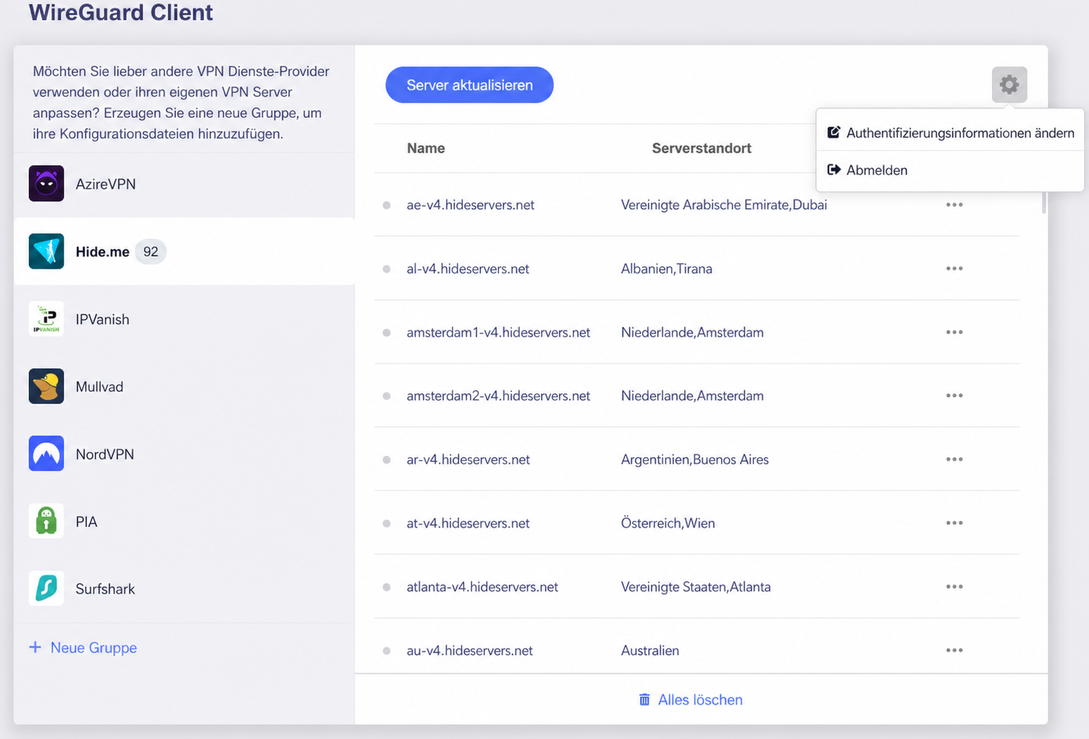Choose Authentifizierungsinformationen ändern from the menu
The width and height of the screenshot is (1089, 739).
click(950, 133)
